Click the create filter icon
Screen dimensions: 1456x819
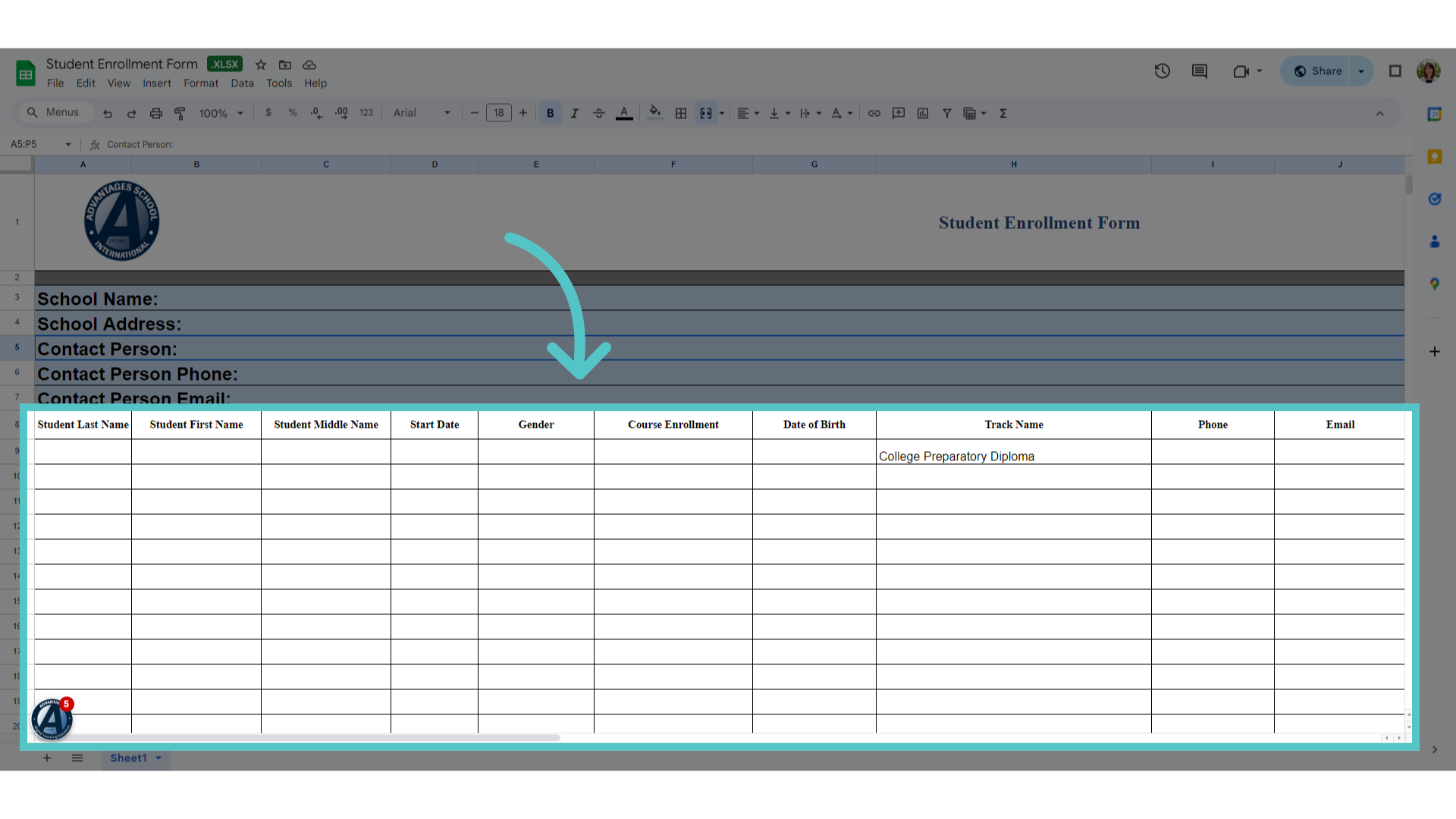tap(946, 113)
